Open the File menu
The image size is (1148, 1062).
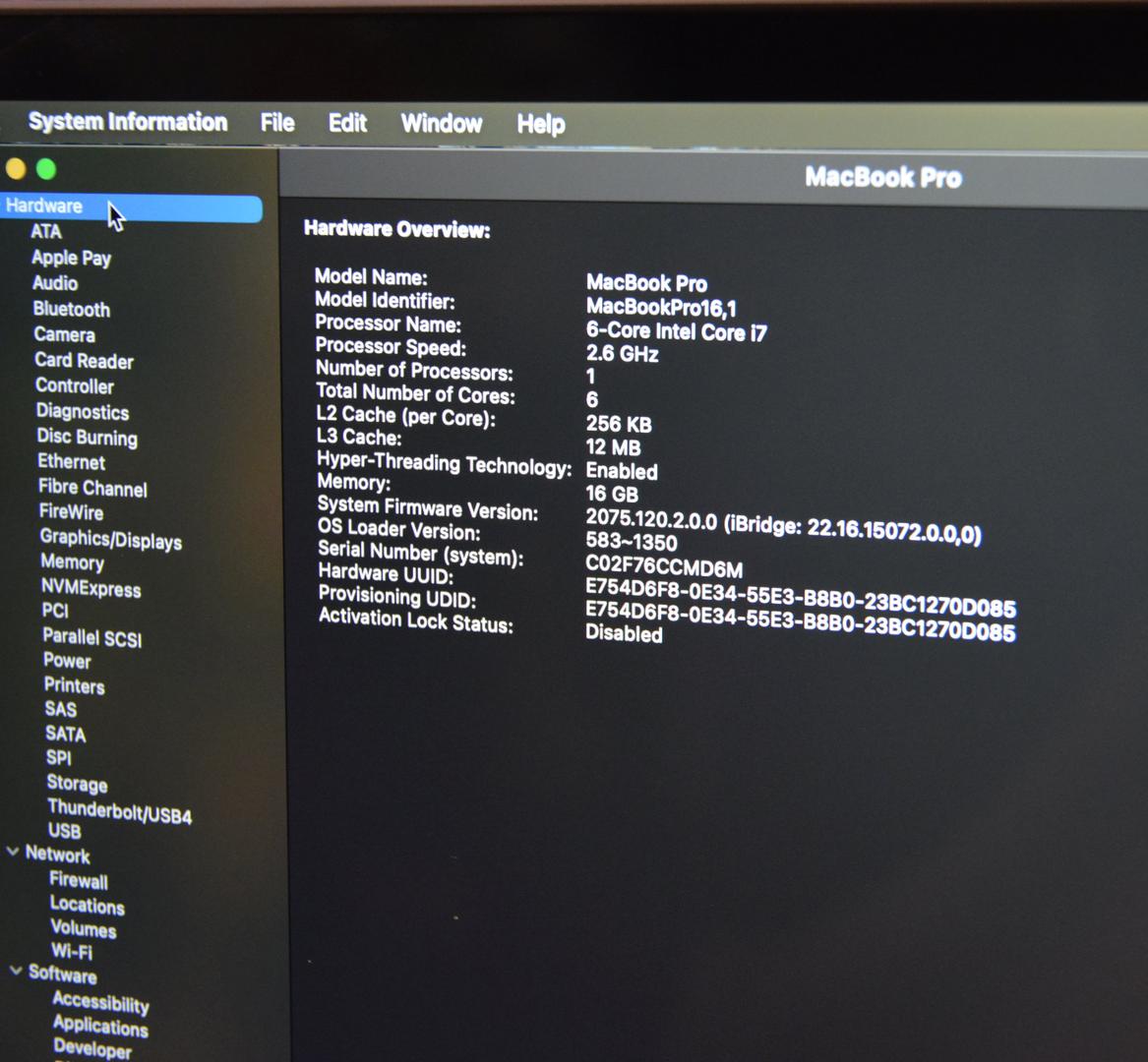pyautogui.click(x=277, y=122)
